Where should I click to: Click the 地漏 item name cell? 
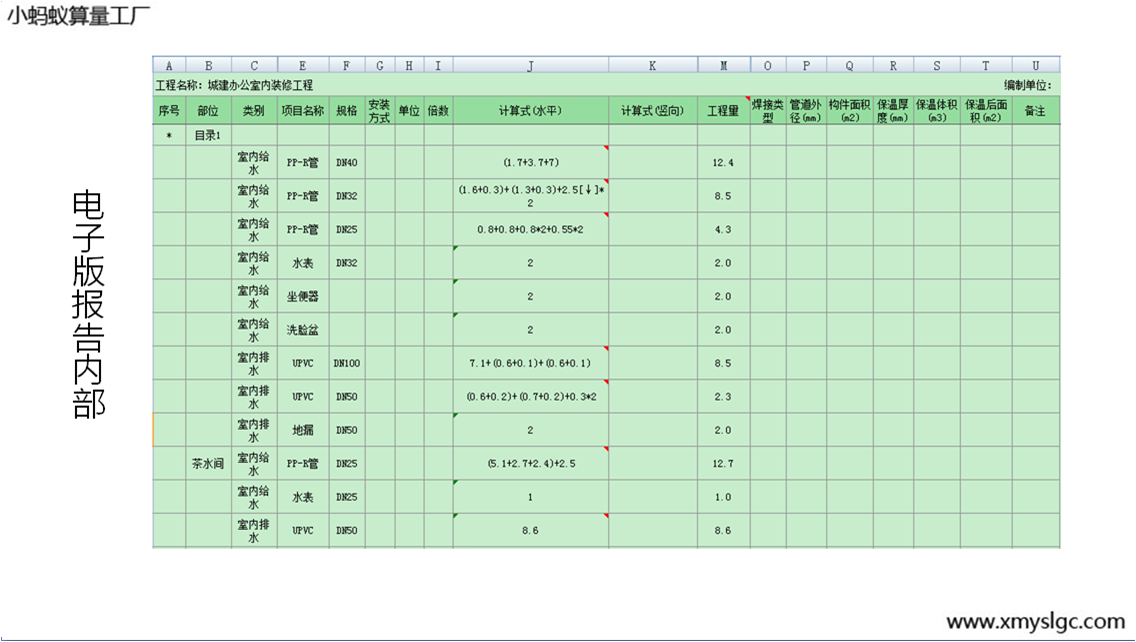pyautogui.click(x=304, y=430)
